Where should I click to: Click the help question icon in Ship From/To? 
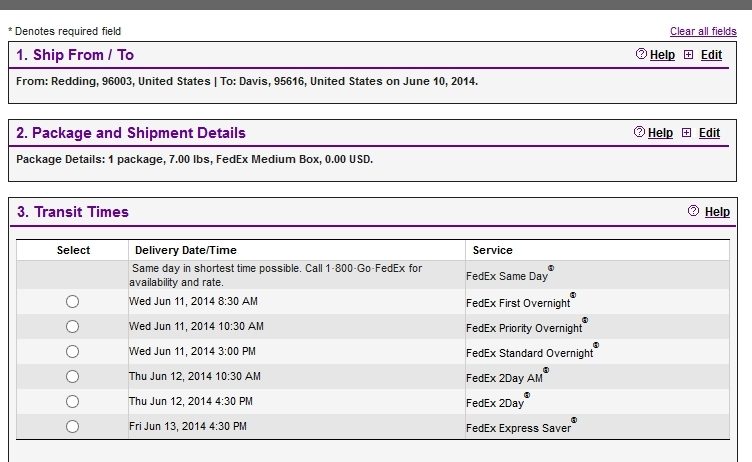click(641, 55)
